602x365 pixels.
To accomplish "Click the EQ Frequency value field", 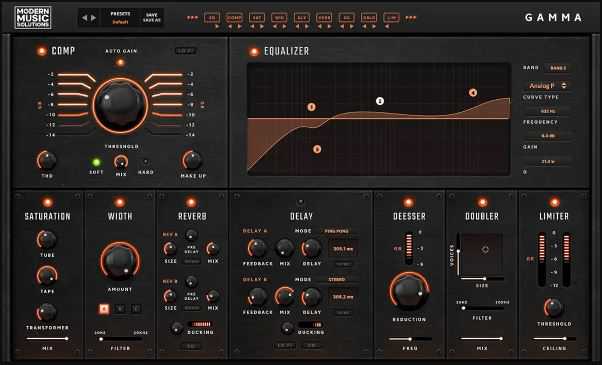I will click(x=548, y=111).
